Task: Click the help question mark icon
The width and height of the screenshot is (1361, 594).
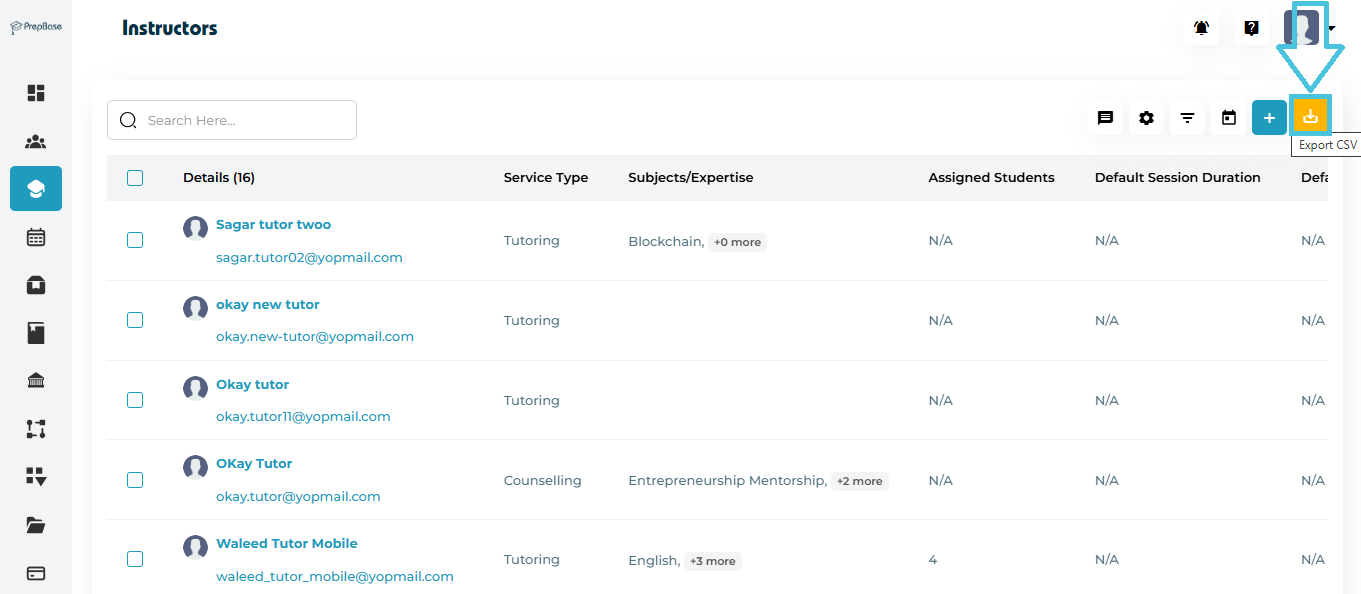Action: [x=1251, y=28]
